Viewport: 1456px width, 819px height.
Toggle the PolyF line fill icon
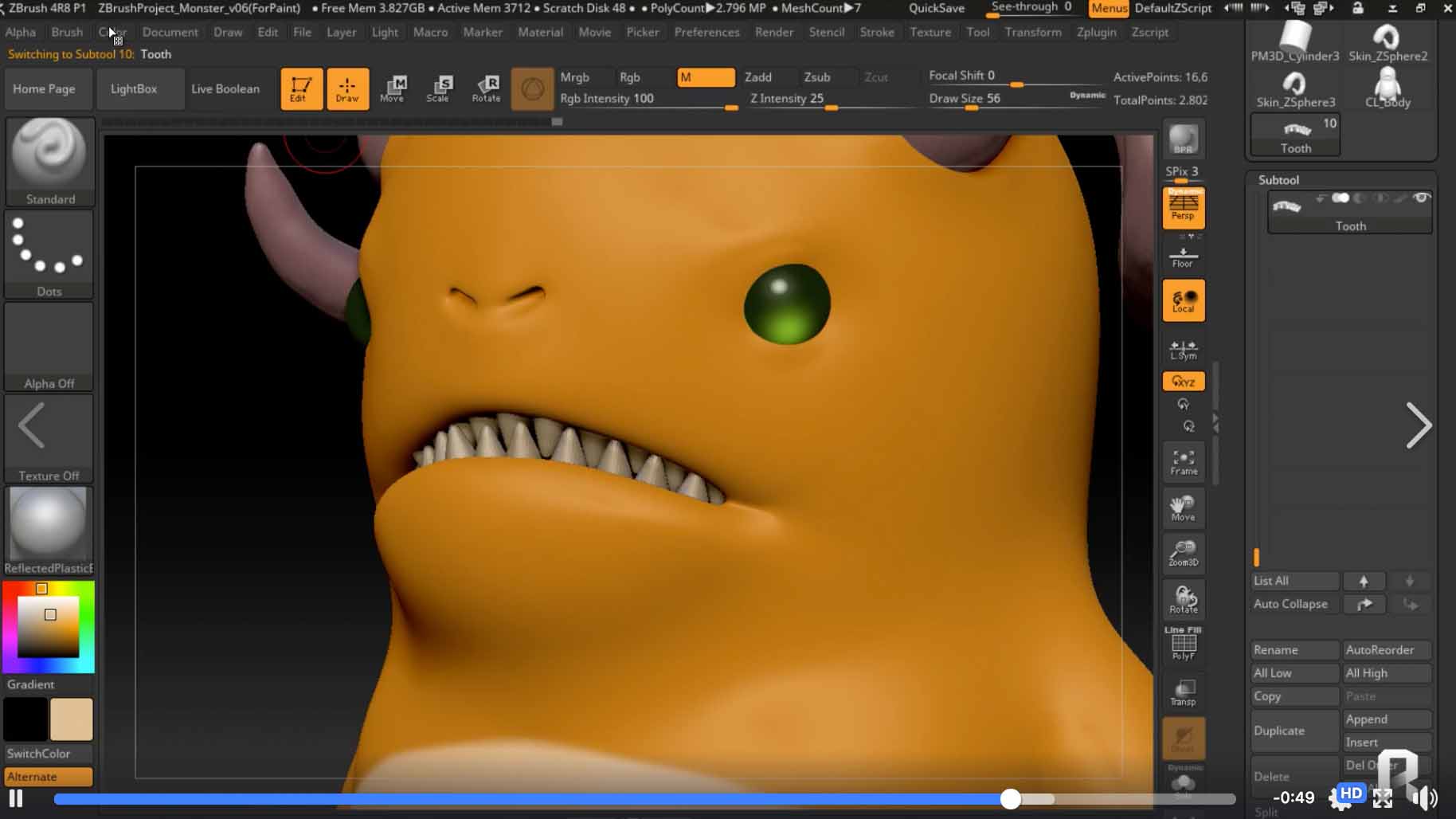1183,643
